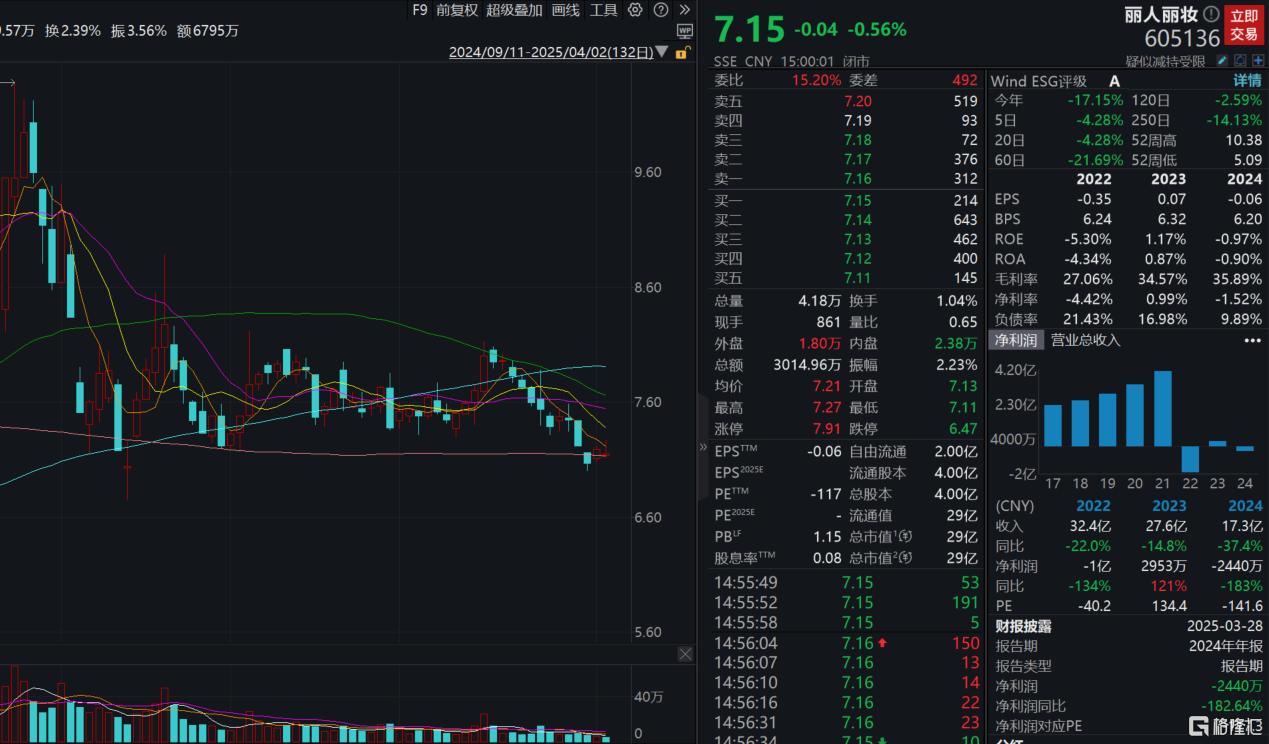
Task: Click the 总市值1 currency icon
Action: pyautogui.click(x=906, y=537)
